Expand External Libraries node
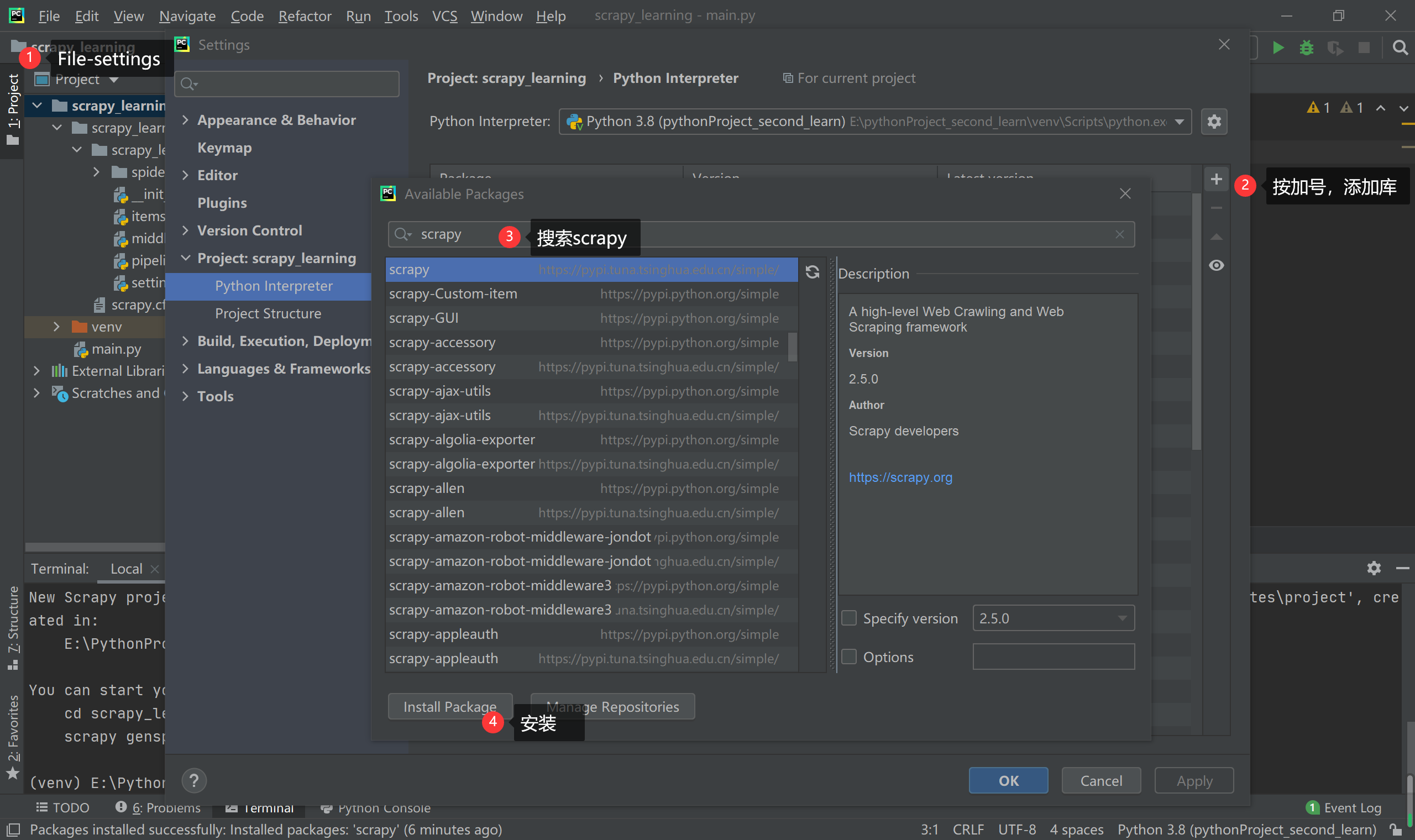 pos(36,371)
